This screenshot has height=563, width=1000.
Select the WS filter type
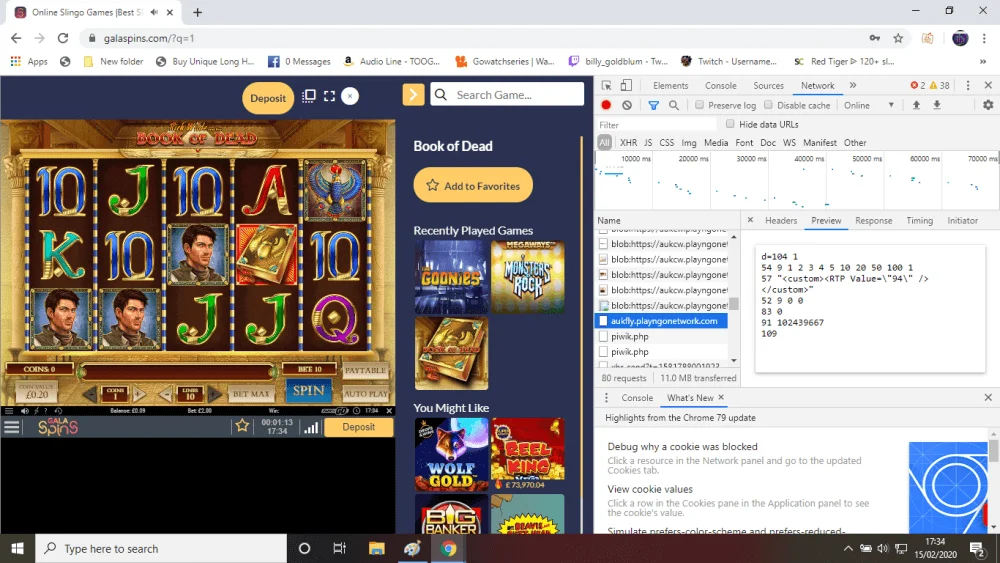tap(790, 143)
